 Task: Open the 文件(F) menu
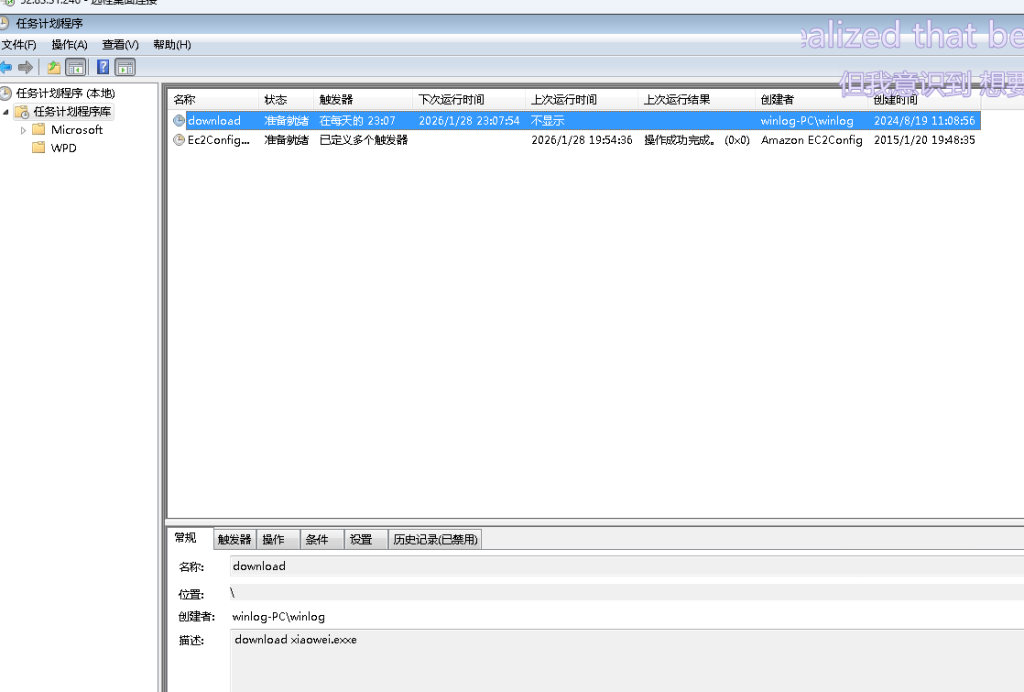[x=19, y=45]
